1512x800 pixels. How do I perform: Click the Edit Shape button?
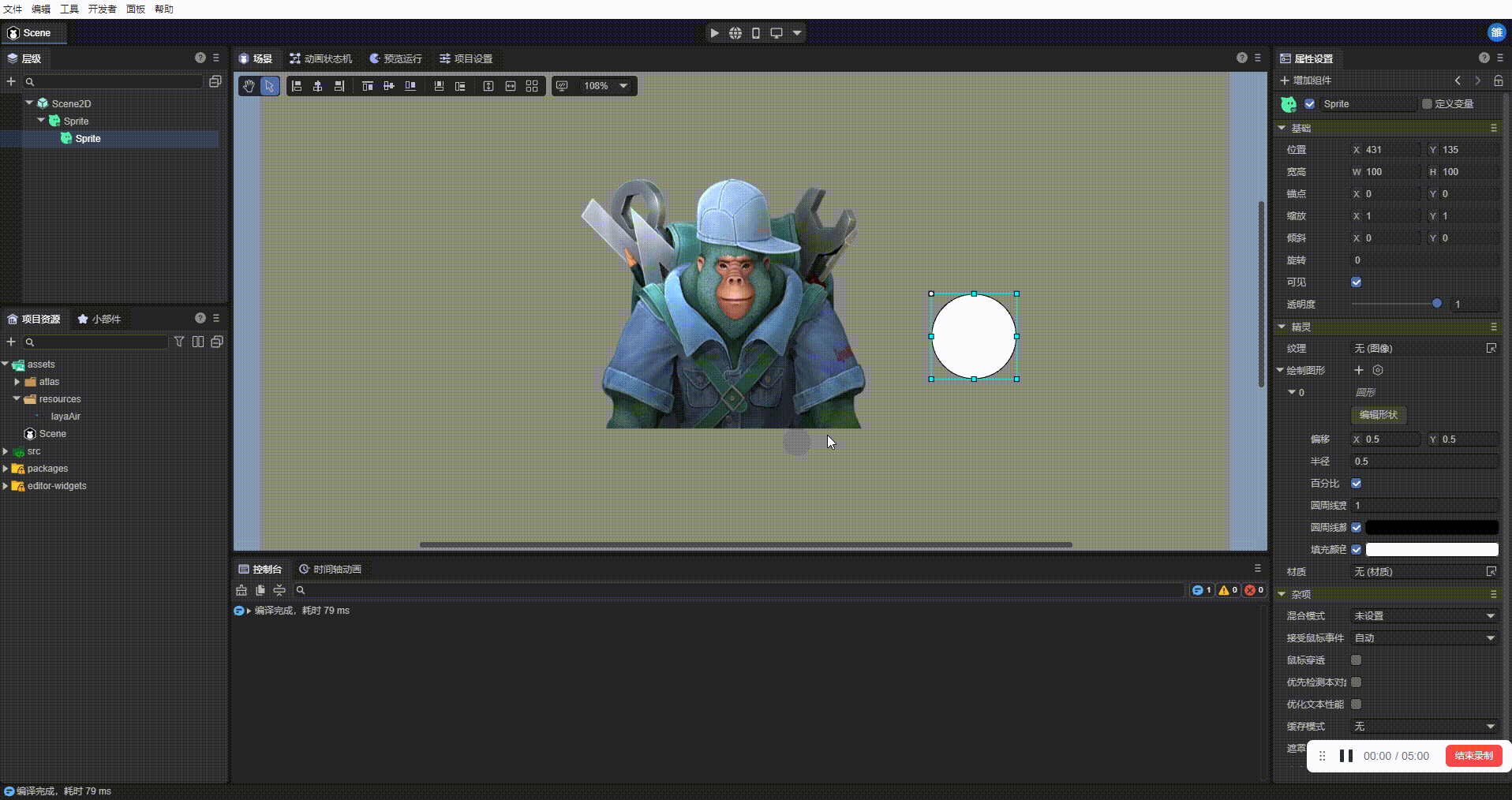1378,415
